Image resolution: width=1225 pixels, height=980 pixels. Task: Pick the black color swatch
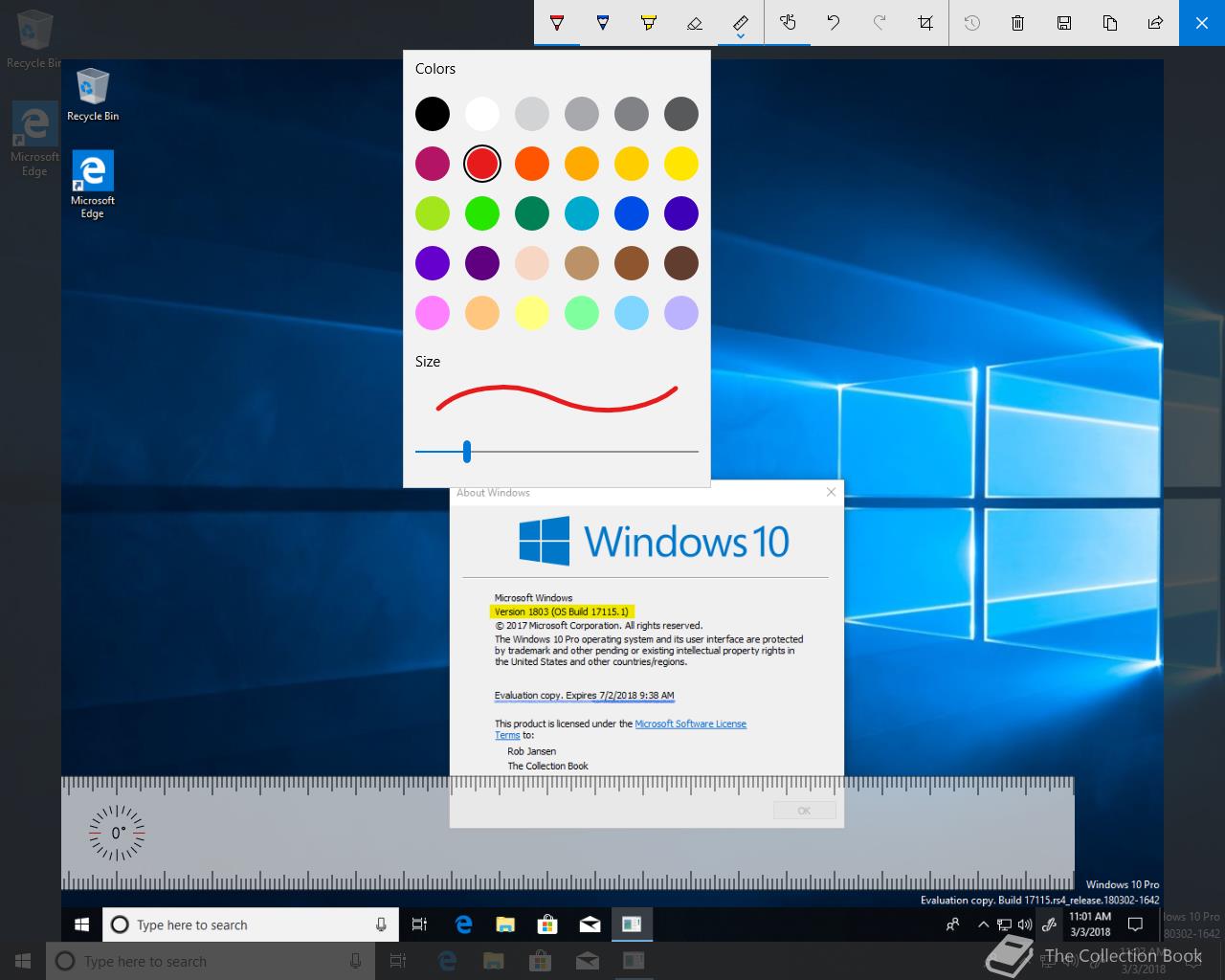[x=433, y=114]
